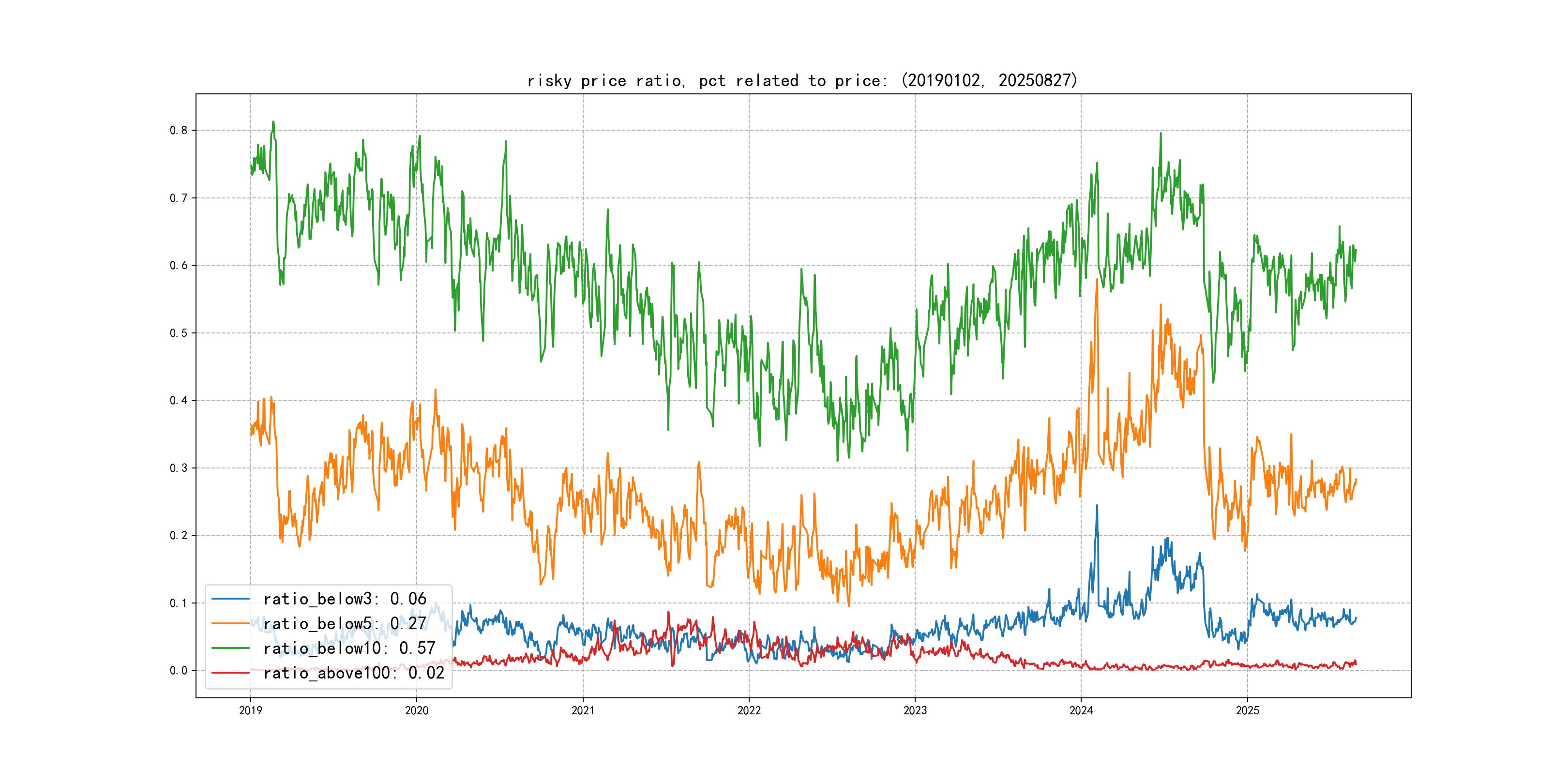This screenshot has height=784, width=1568.
Task: Click the 0.0 y-axis tick label
Action: point(179,670)
